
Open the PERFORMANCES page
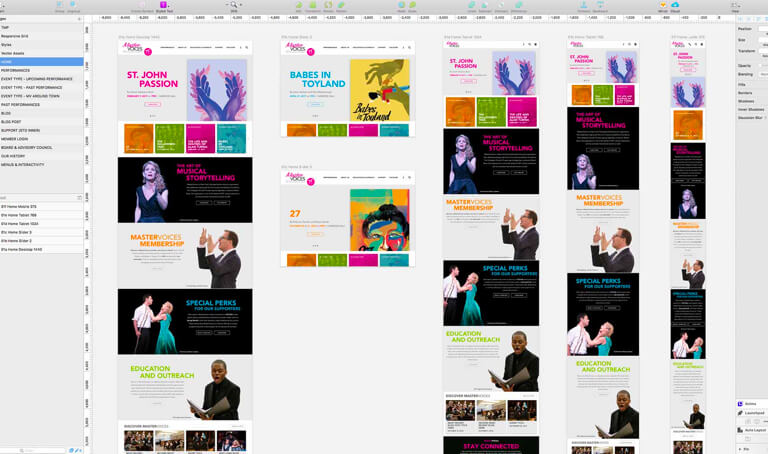pos(42,71)
